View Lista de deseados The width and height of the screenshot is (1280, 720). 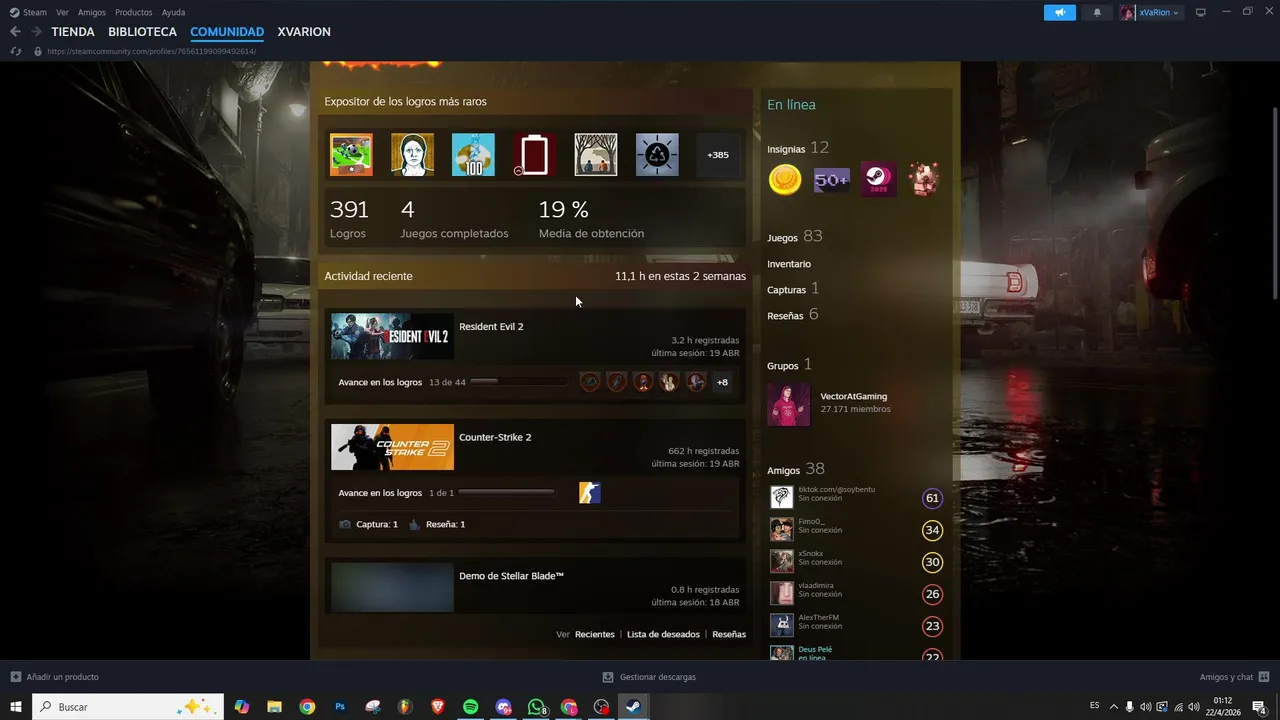tap(663, 634)
